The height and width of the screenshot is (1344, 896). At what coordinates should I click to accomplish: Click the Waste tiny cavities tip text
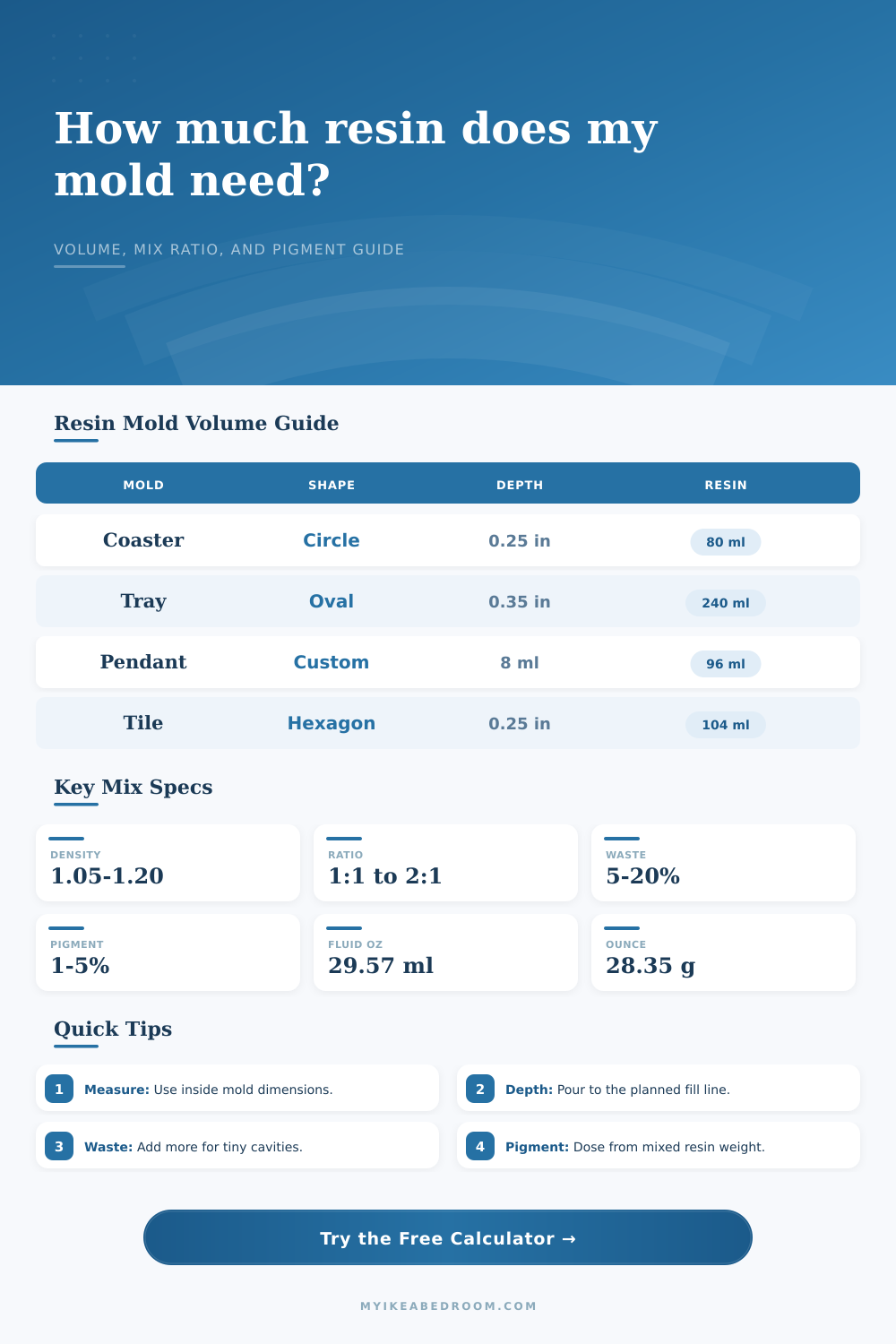pos(194,1147)
